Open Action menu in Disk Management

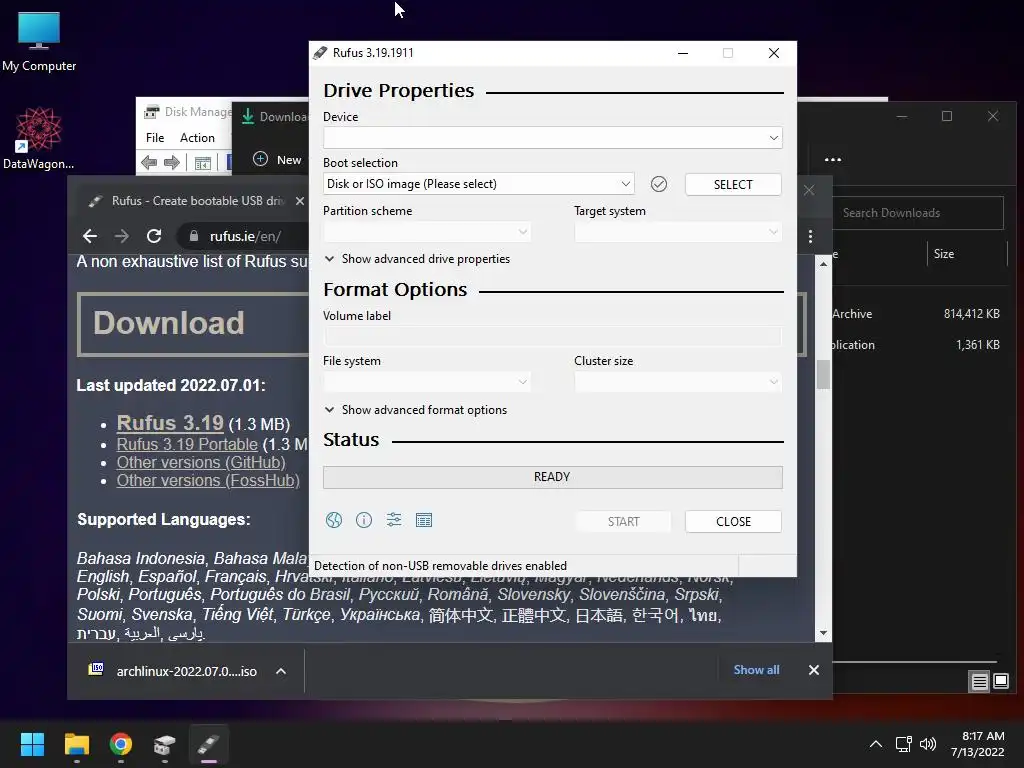[197, 138]
